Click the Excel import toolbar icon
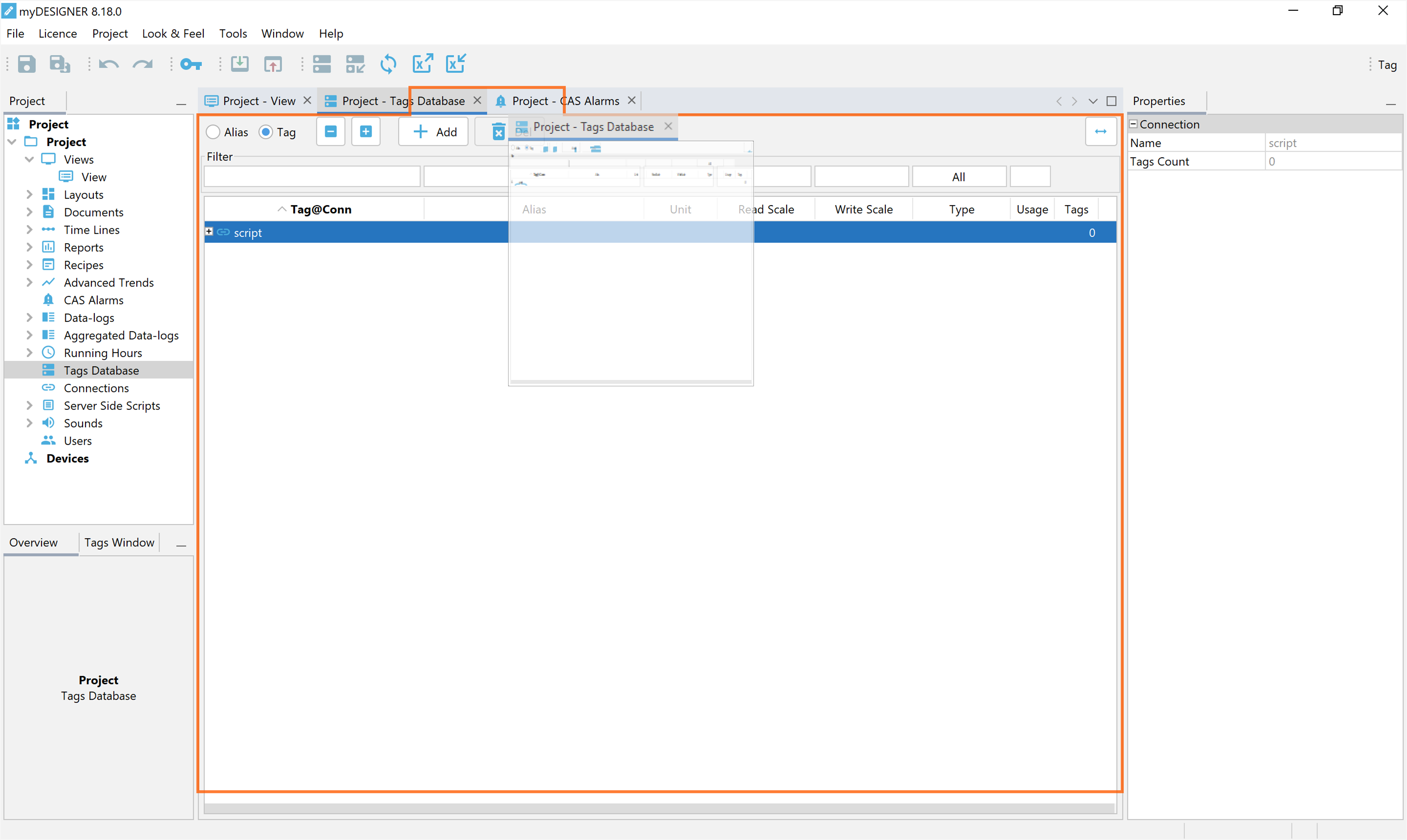 (456, 63)
